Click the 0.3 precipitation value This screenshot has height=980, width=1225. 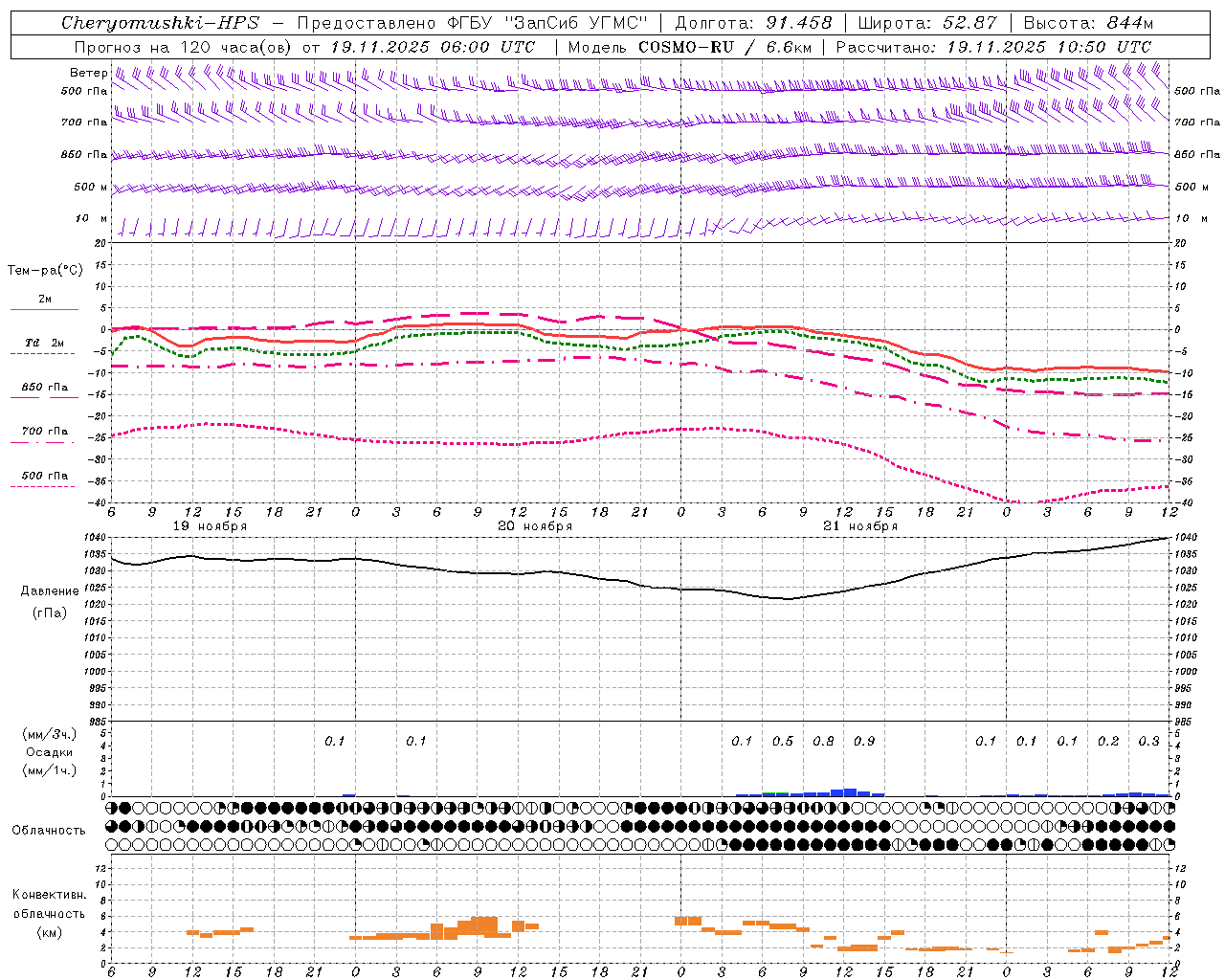tap(1148, 742)
